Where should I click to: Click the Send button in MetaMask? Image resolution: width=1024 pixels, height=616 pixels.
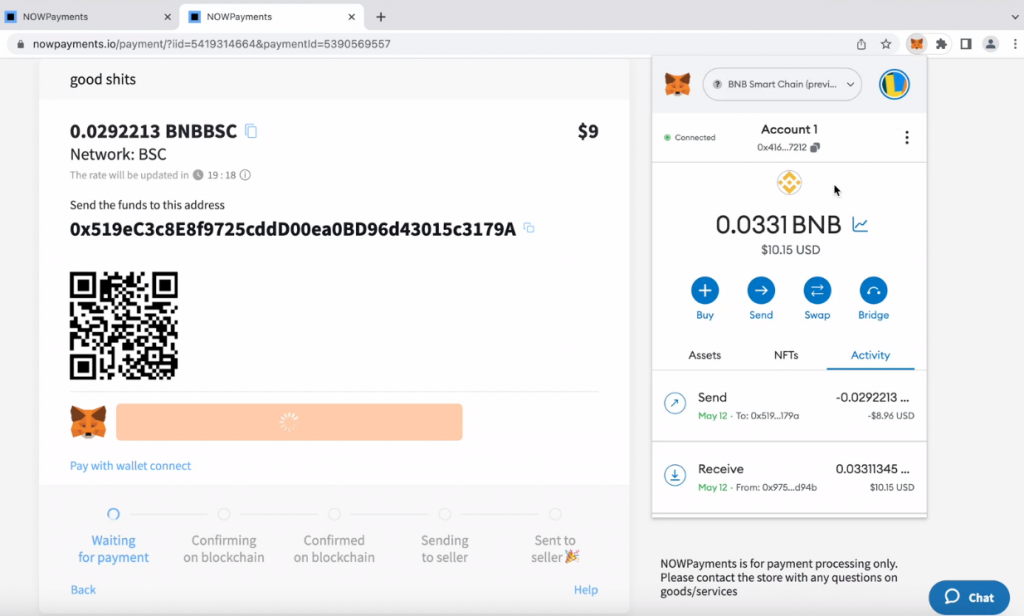(761, 299)
